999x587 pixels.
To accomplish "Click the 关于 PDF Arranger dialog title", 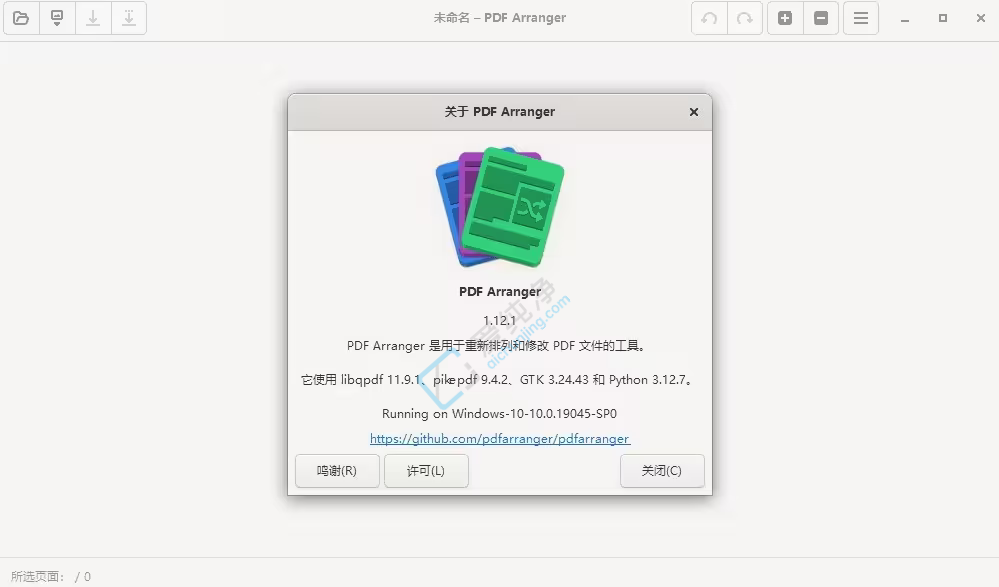I will tap(500, 112).
